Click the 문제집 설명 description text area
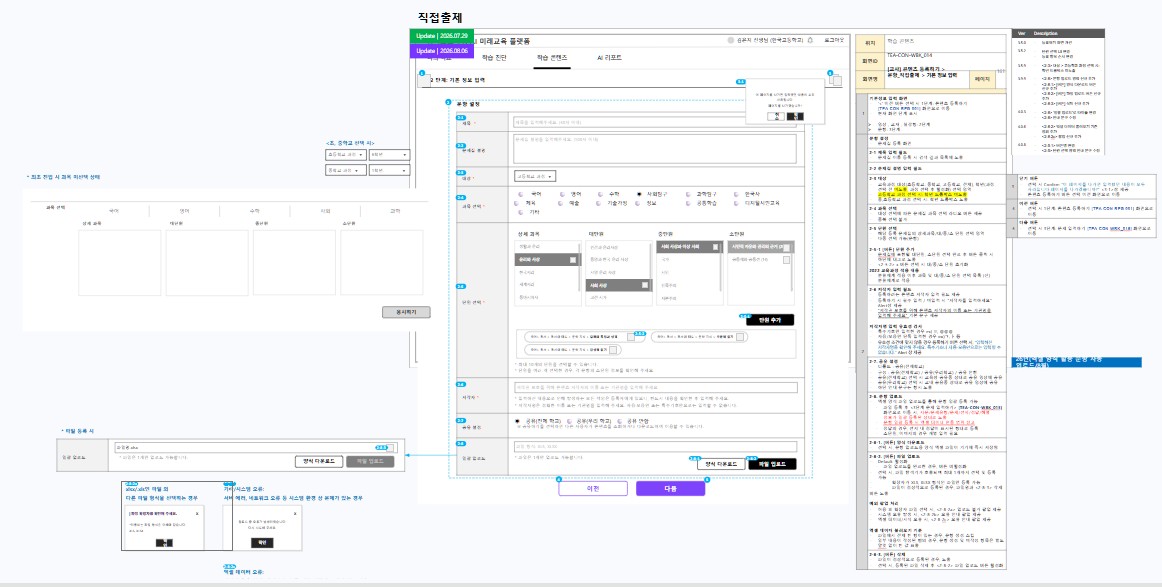This screenshot has height=587, width=1162. 654,148
